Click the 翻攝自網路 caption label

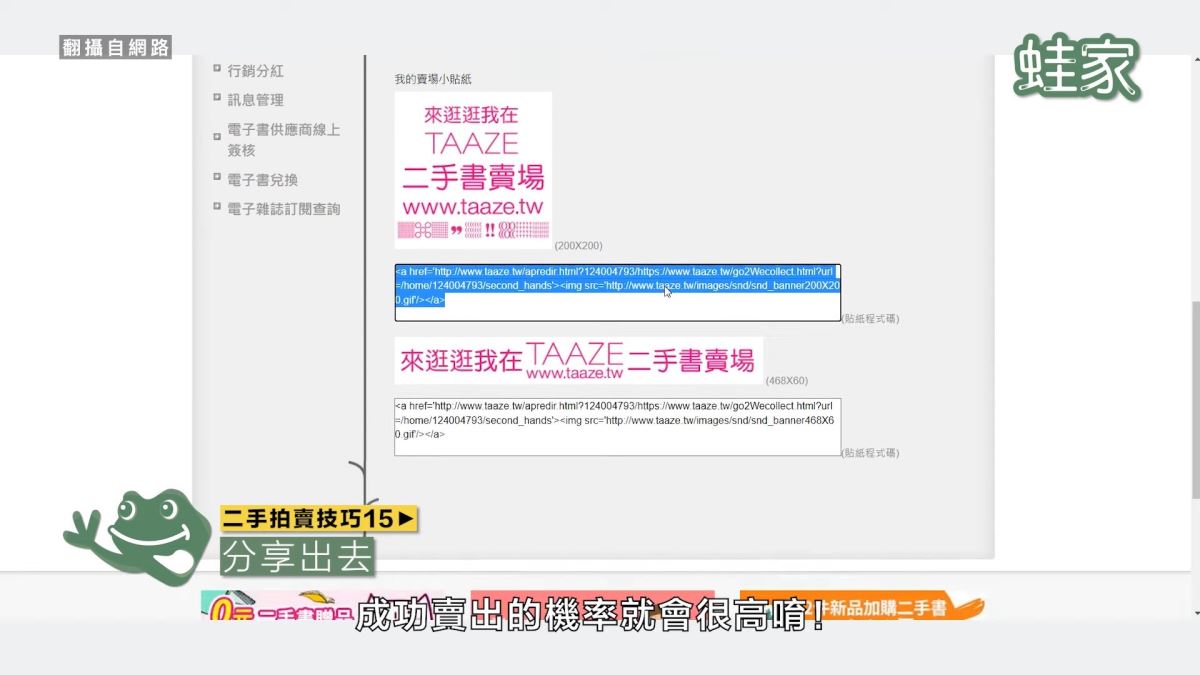tap(115, 47)
